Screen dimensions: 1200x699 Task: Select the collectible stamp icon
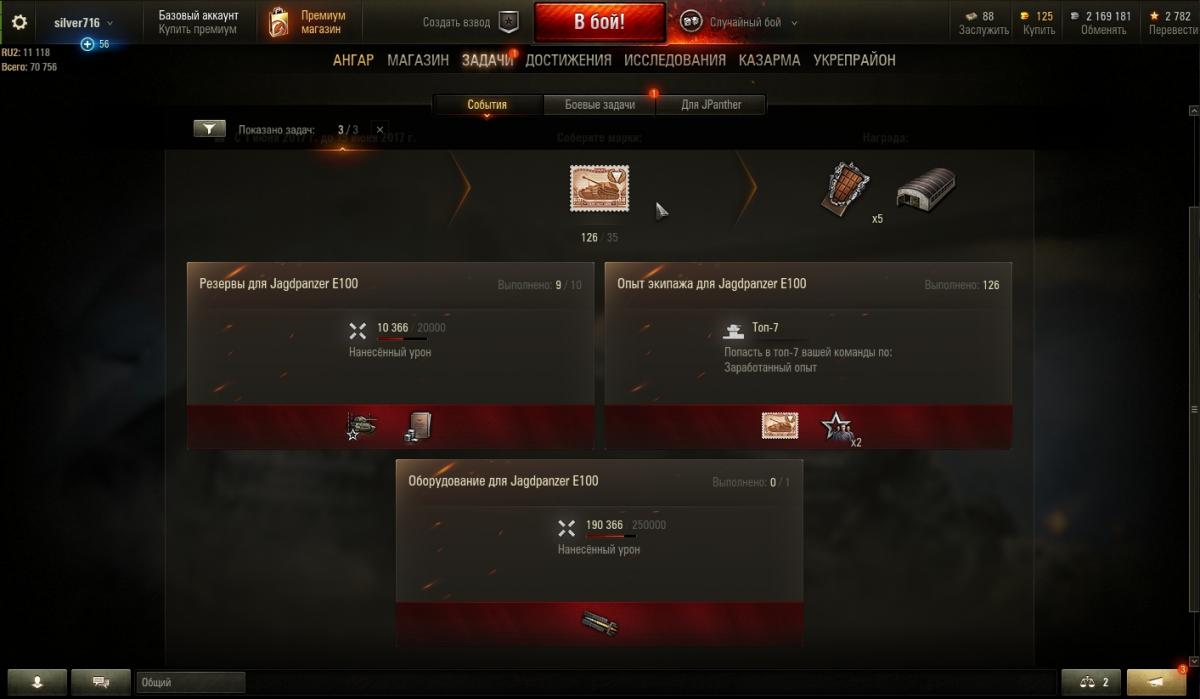point(599,188)
